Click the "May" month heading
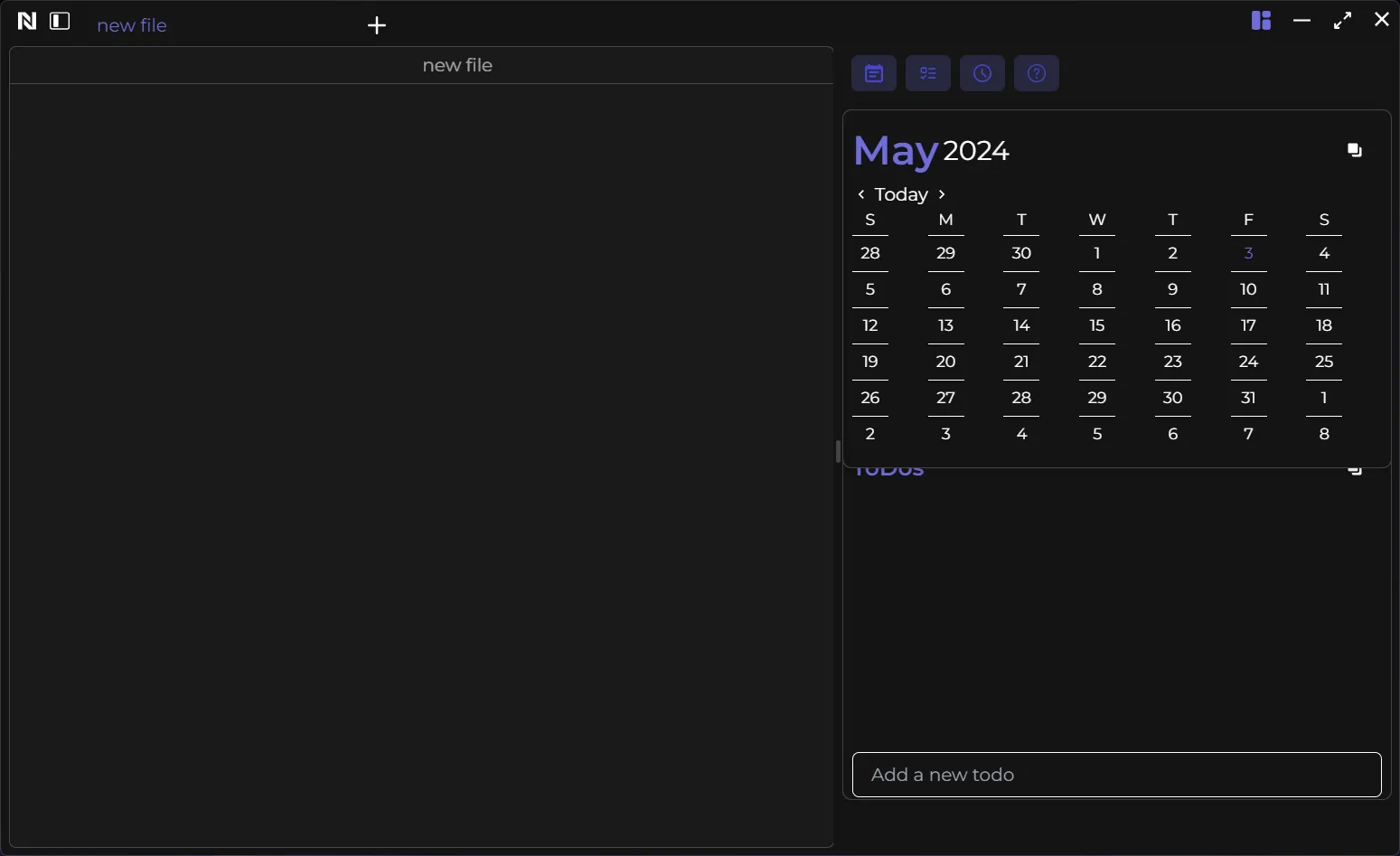Image resolution: width=1400 pixels, height=856 pixels. [896, 152]
